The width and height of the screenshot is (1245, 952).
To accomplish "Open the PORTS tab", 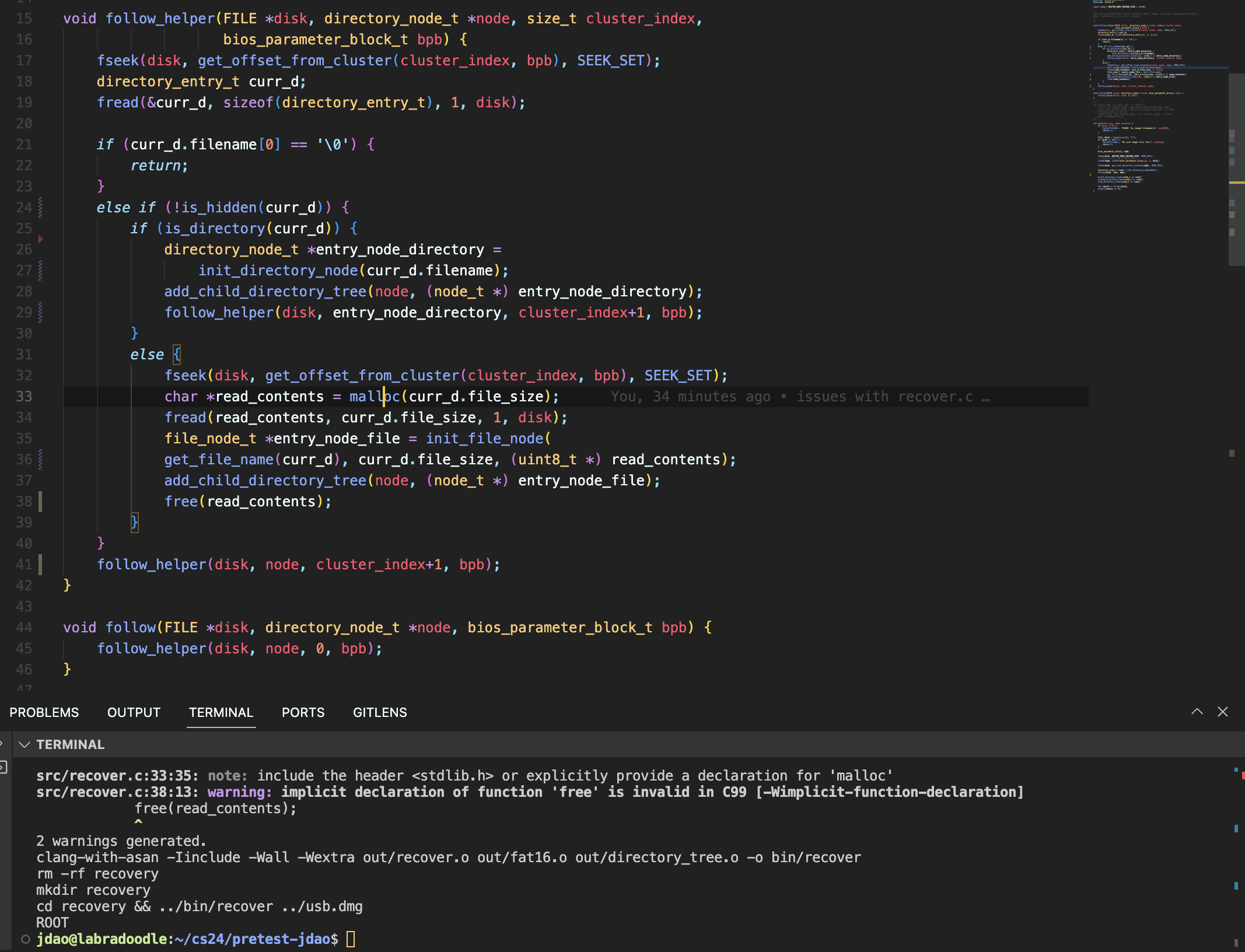I will (x=303, y=712).
